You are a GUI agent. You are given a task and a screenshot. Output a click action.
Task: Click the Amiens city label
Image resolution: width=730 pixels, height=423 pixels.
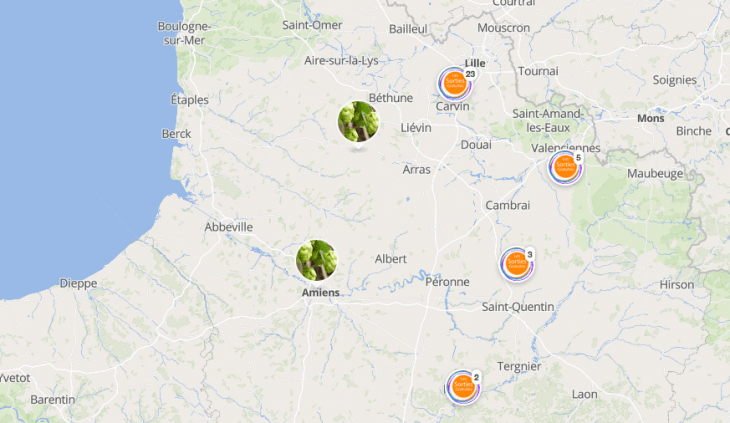321,293
